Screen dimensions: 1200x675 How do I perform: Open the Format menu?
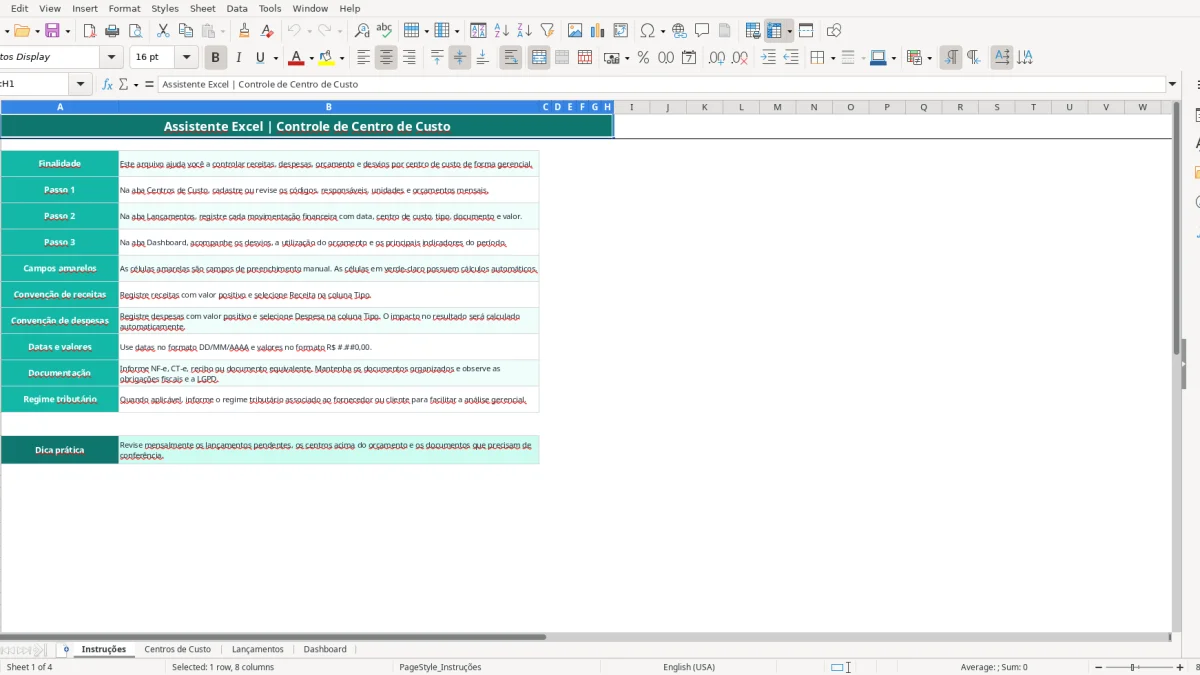[x=125, y=8]
